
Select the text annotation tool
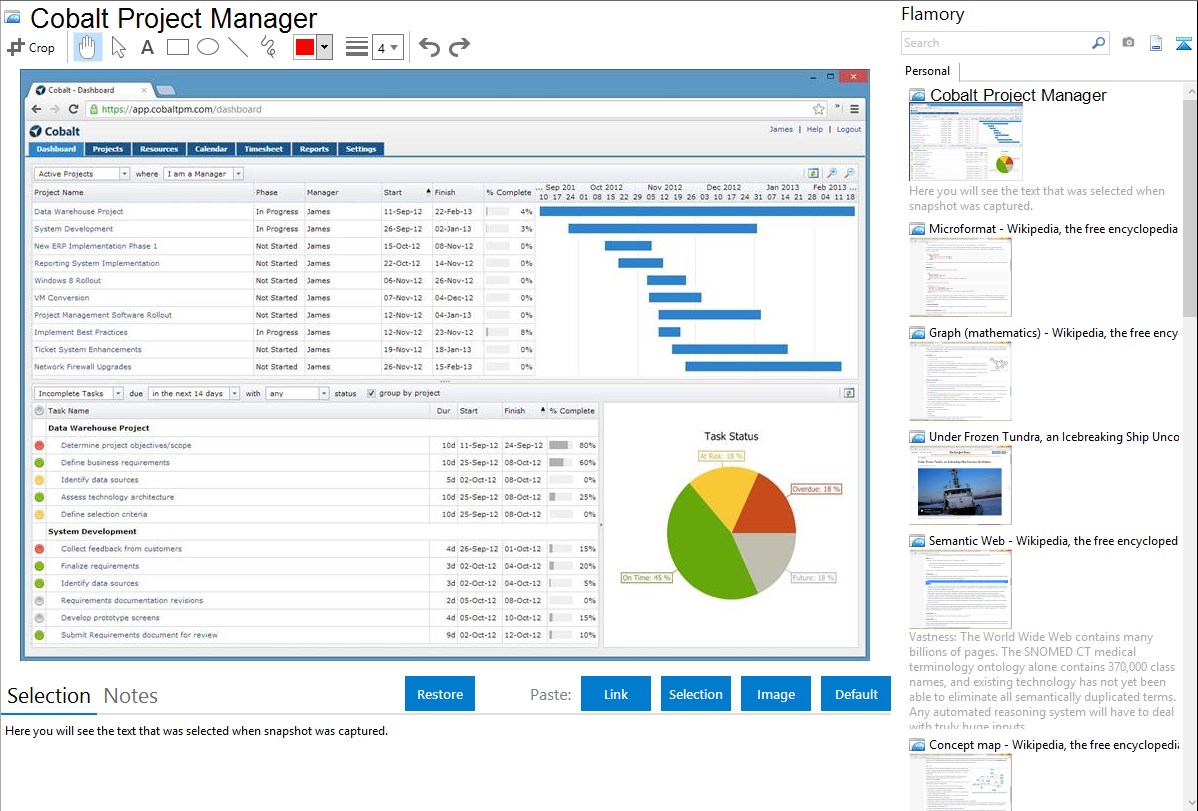[x=147, y=47]
